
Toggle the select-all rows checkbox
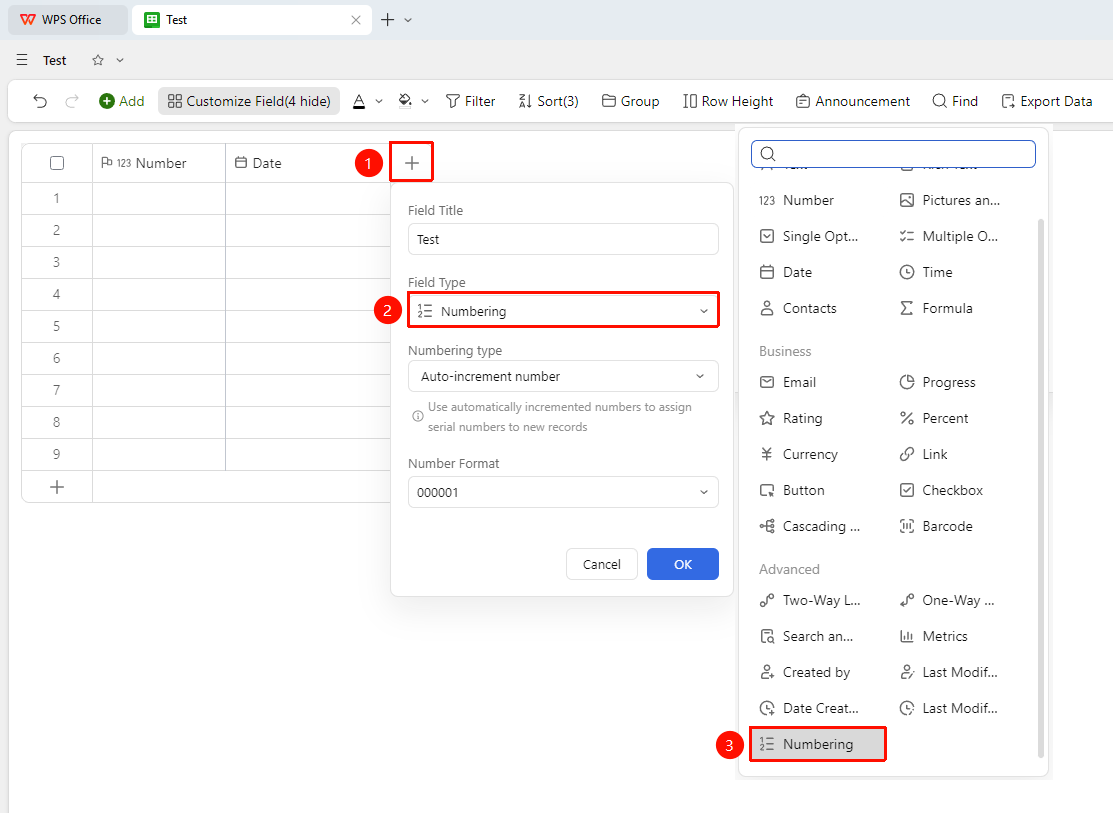(57, 163)
